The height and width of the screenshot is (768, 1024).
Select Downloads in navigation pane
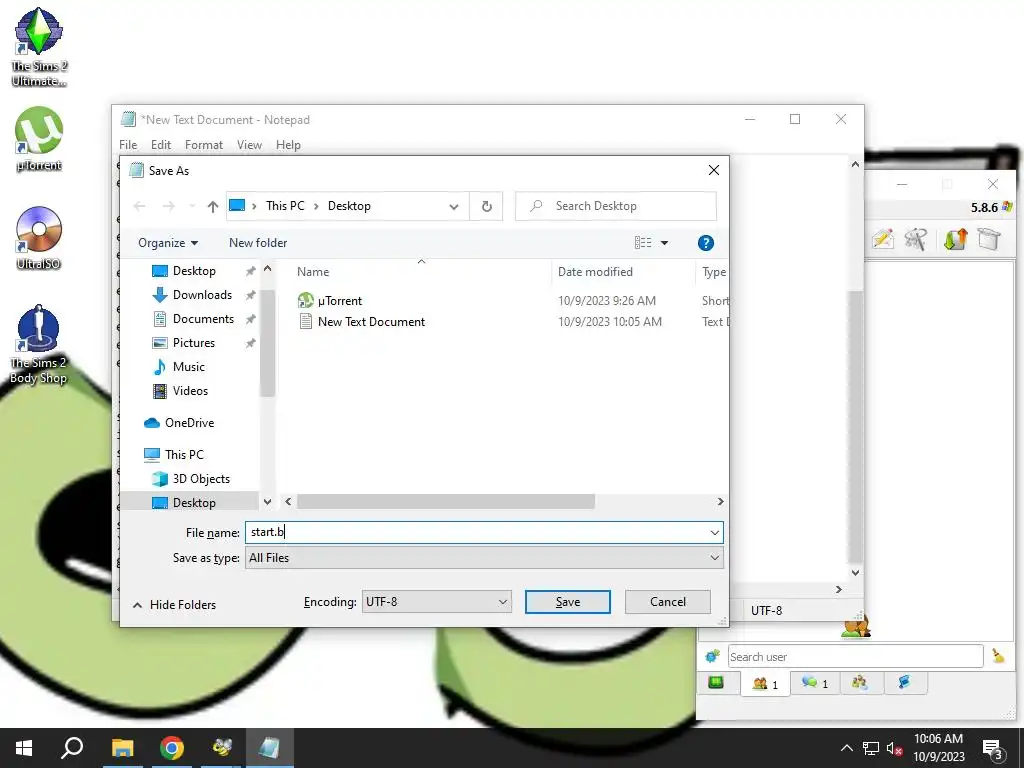pos(202,295)
